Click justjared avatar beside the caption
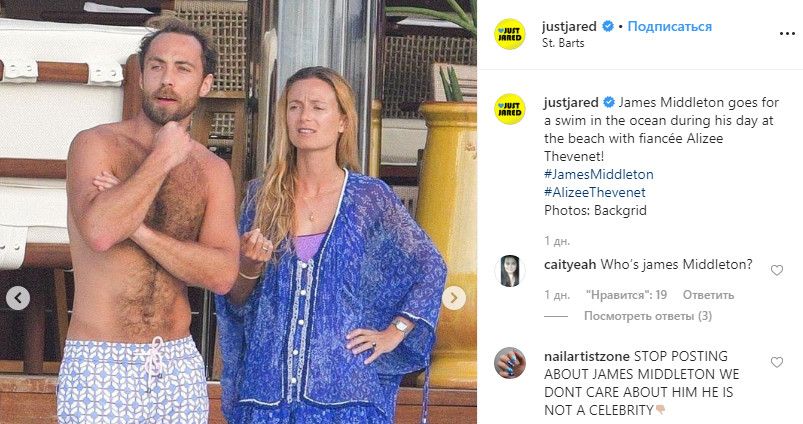 coord(510,109)
